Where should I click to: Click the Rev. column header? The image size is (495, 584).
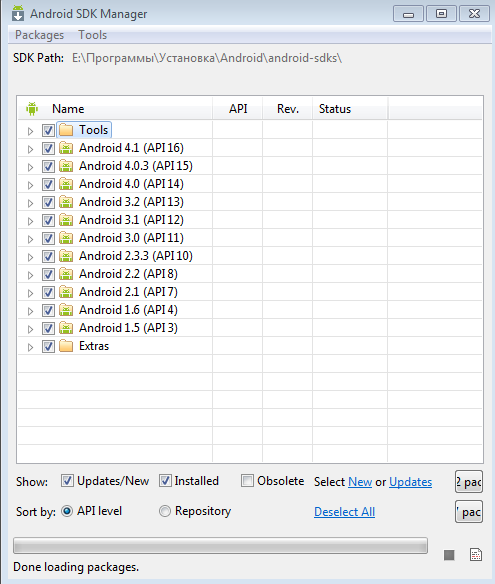pos(288,109)
